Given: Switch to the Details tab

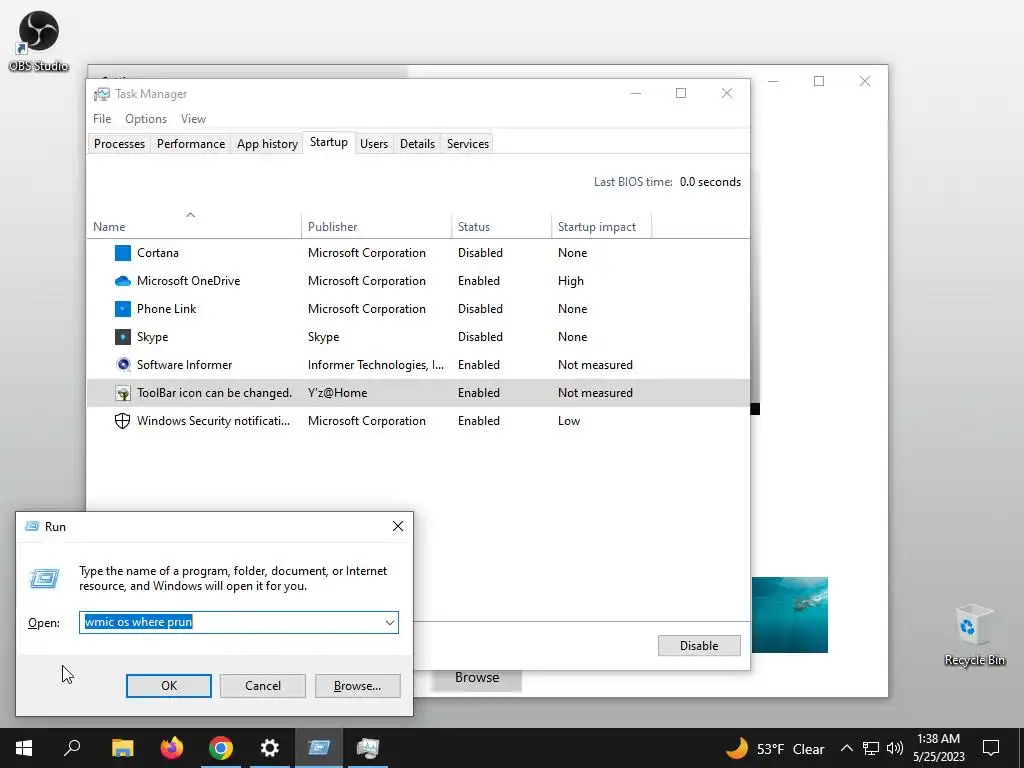Looking at the screenshot, I should (x=417, y=144).
